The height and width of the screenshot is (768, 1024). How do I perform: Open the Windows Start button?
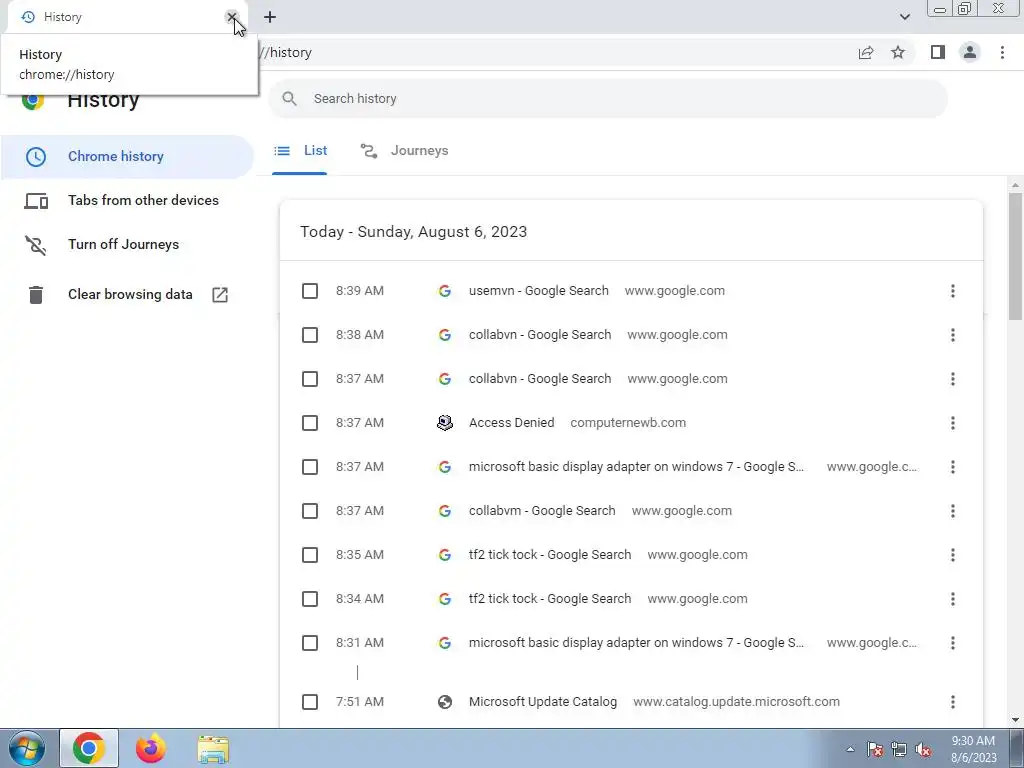point(26,749)
